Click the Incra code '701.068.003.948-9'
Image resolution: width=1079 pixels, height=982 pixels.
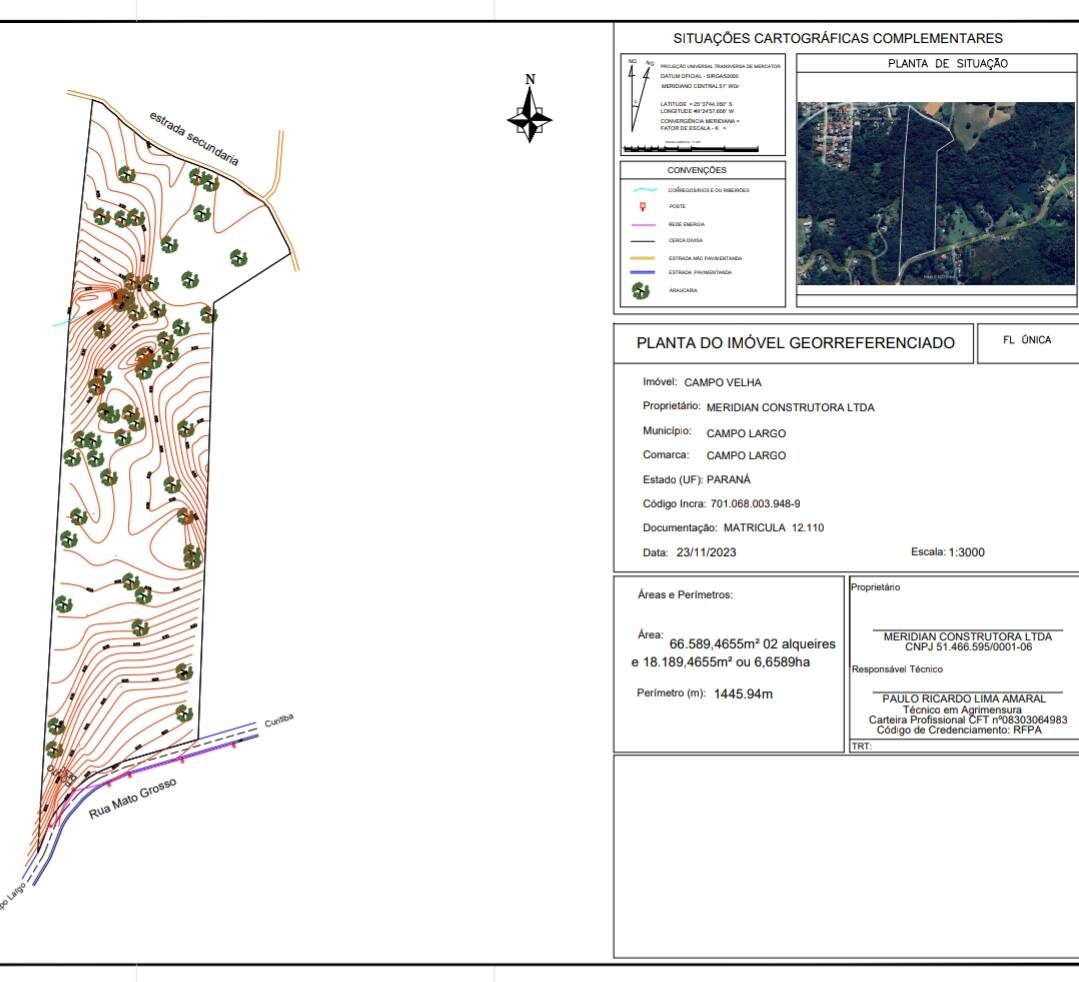tap(755, 504)
